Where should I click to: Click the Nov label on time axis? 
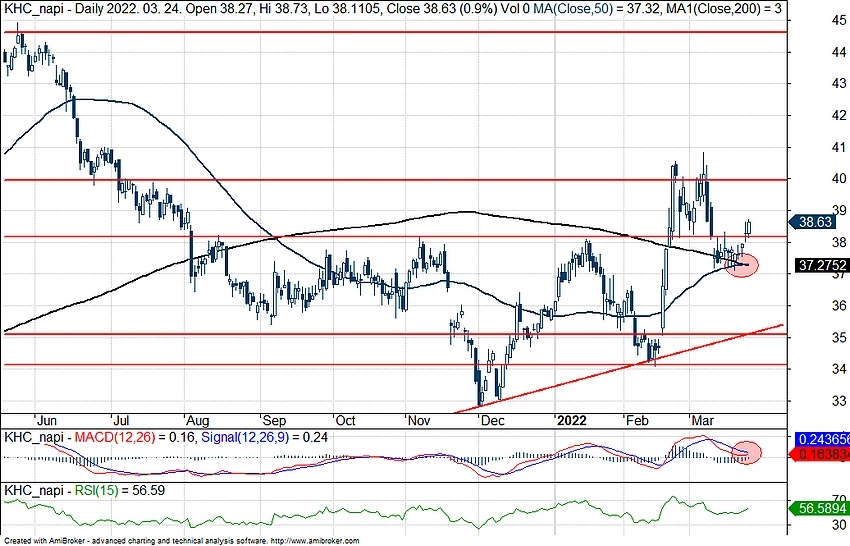click(418, 421)
